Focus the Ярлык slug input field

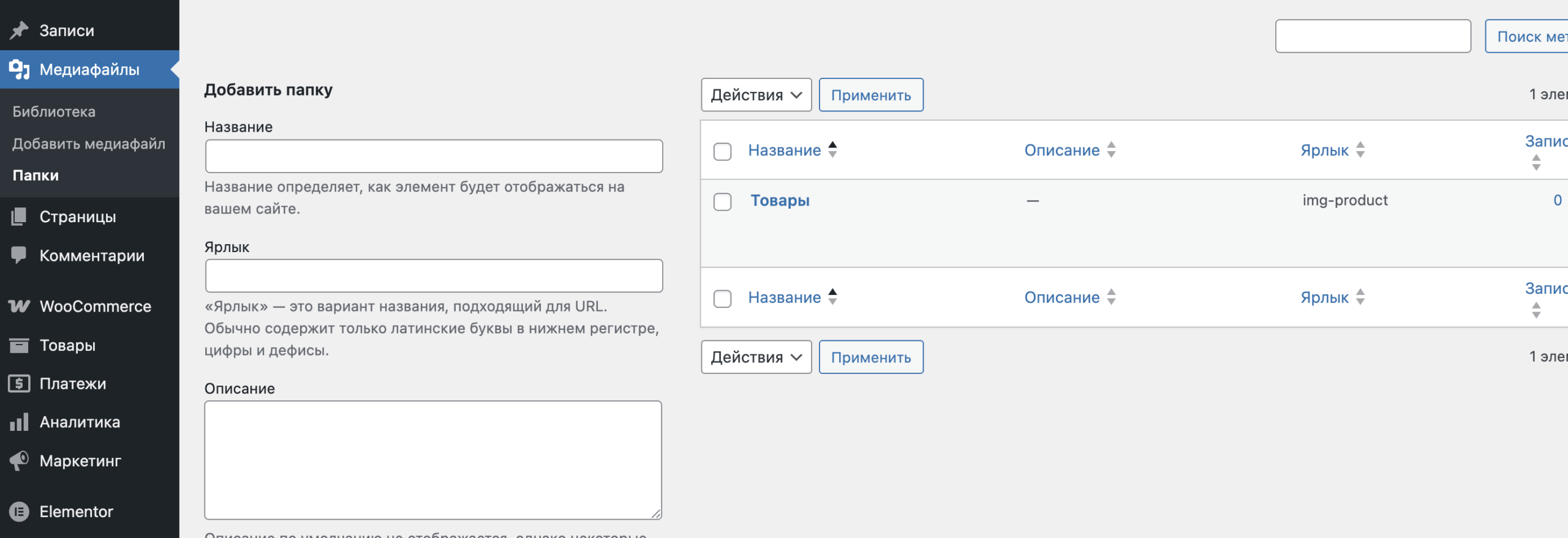(x=434, y=275)
